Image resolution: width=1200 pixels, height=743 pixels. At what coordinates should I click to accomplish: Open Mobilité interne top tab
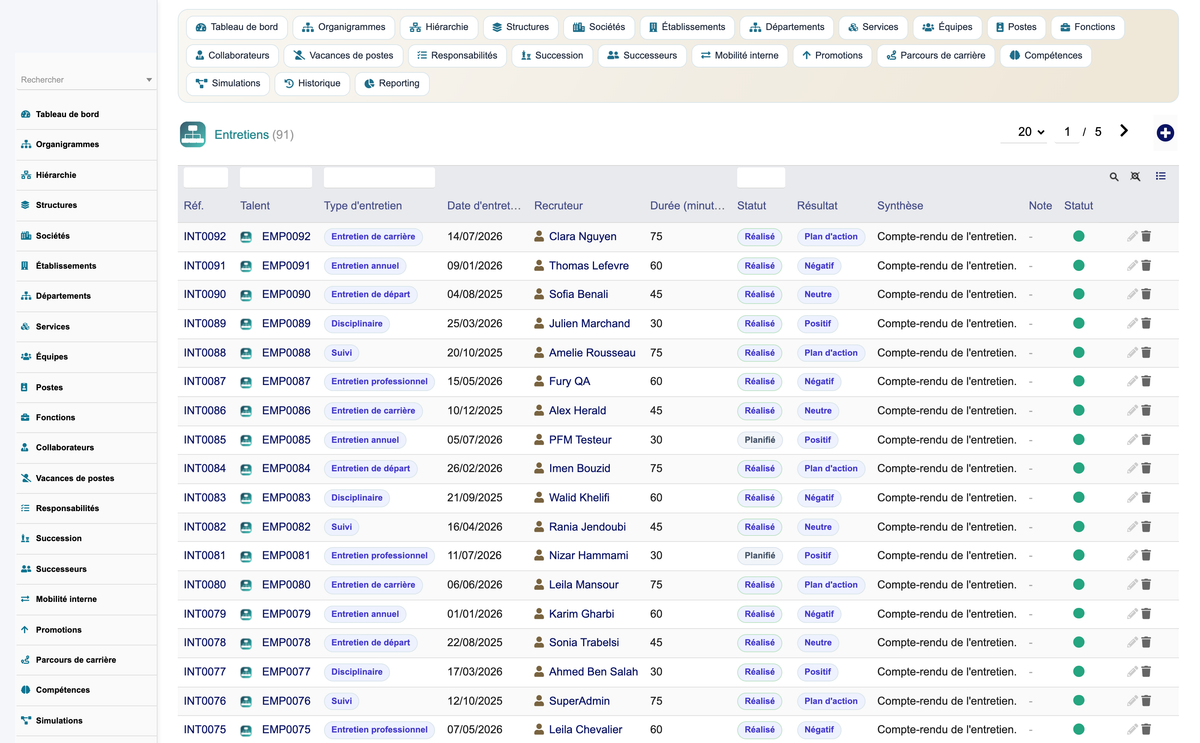[x=740, y=56]
